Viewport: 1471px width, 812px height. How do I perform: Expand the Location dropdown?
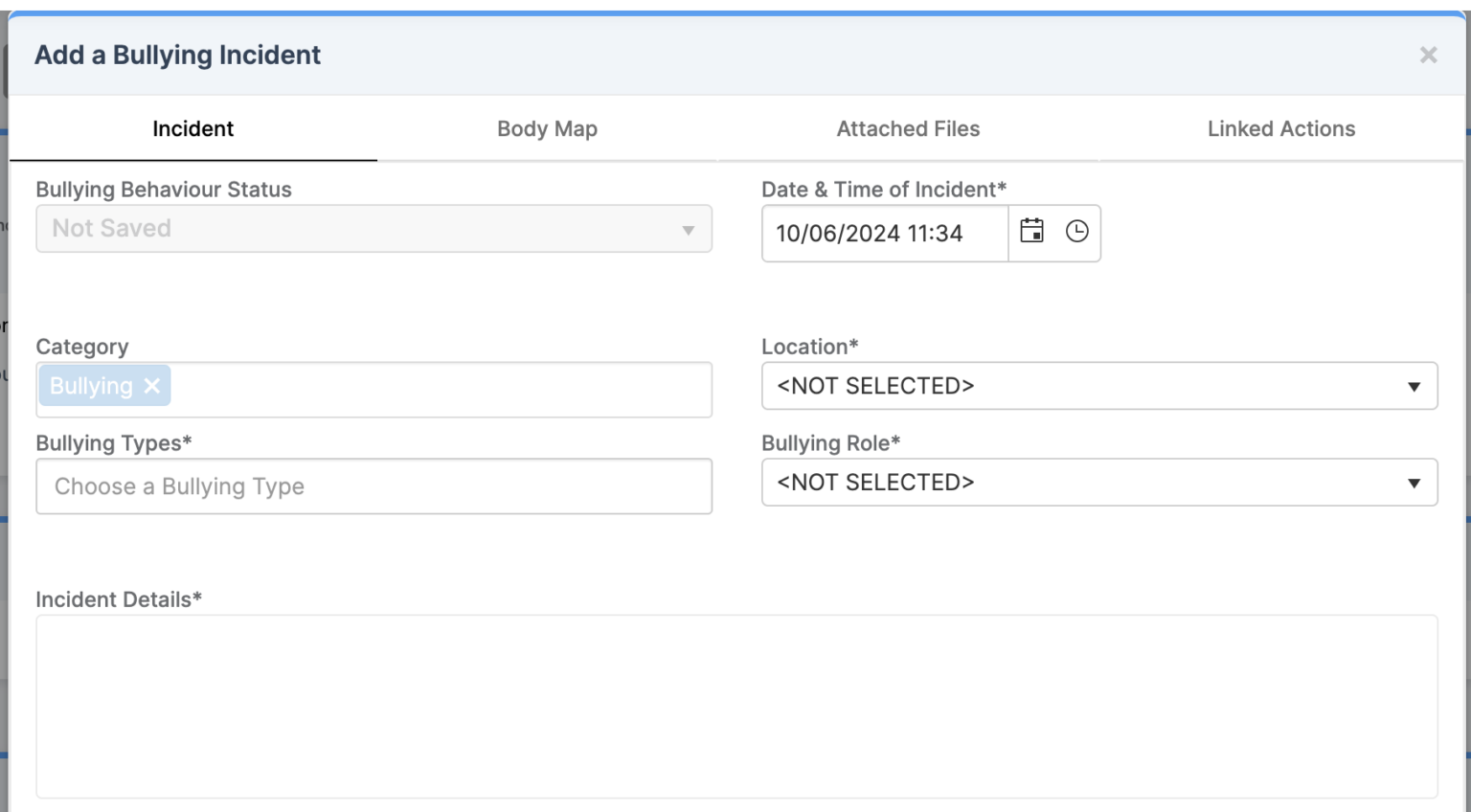pos(1098,386)
